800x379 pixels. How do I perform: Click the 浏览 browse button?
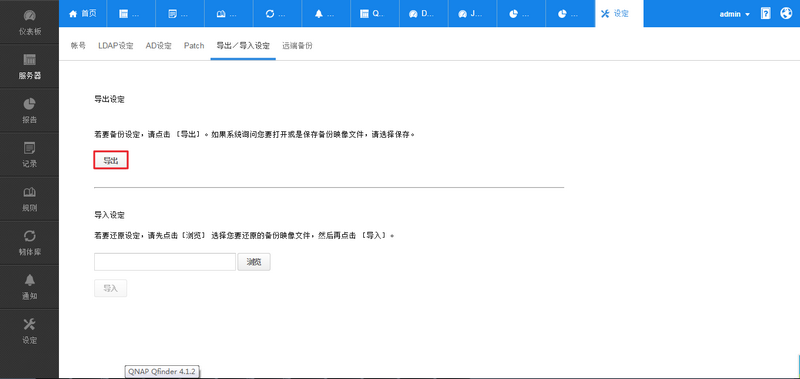point(254,262)
